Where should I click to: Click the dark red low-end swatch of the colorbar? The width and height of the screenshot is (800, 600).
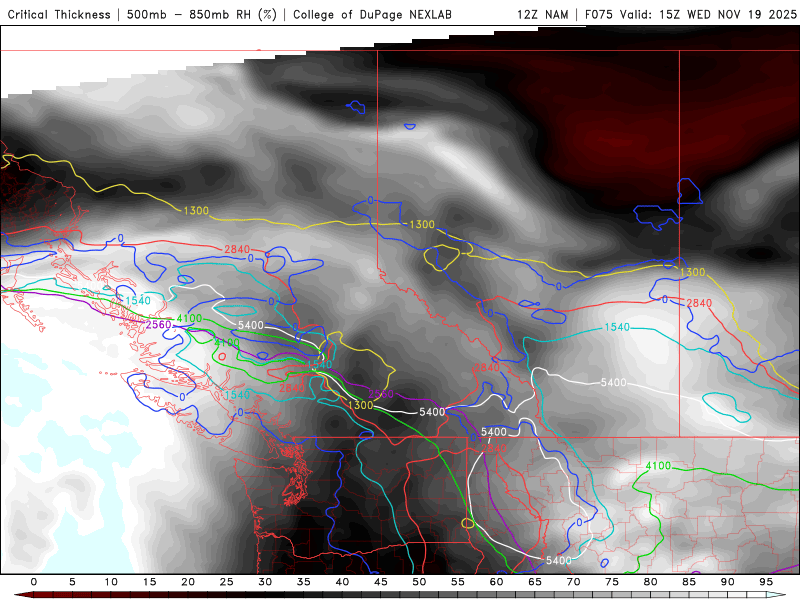coord(24,595)
